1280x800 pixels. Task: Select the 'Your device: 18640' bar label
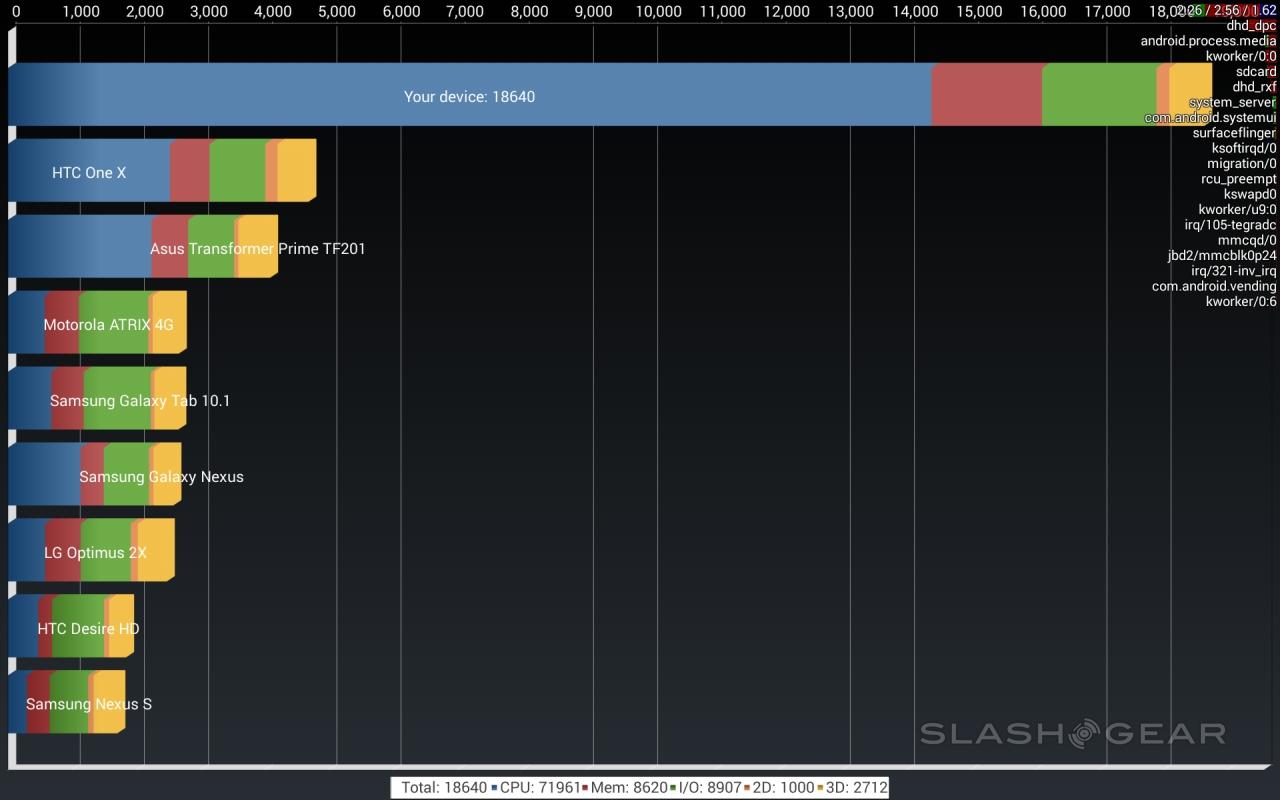point(469,97)
